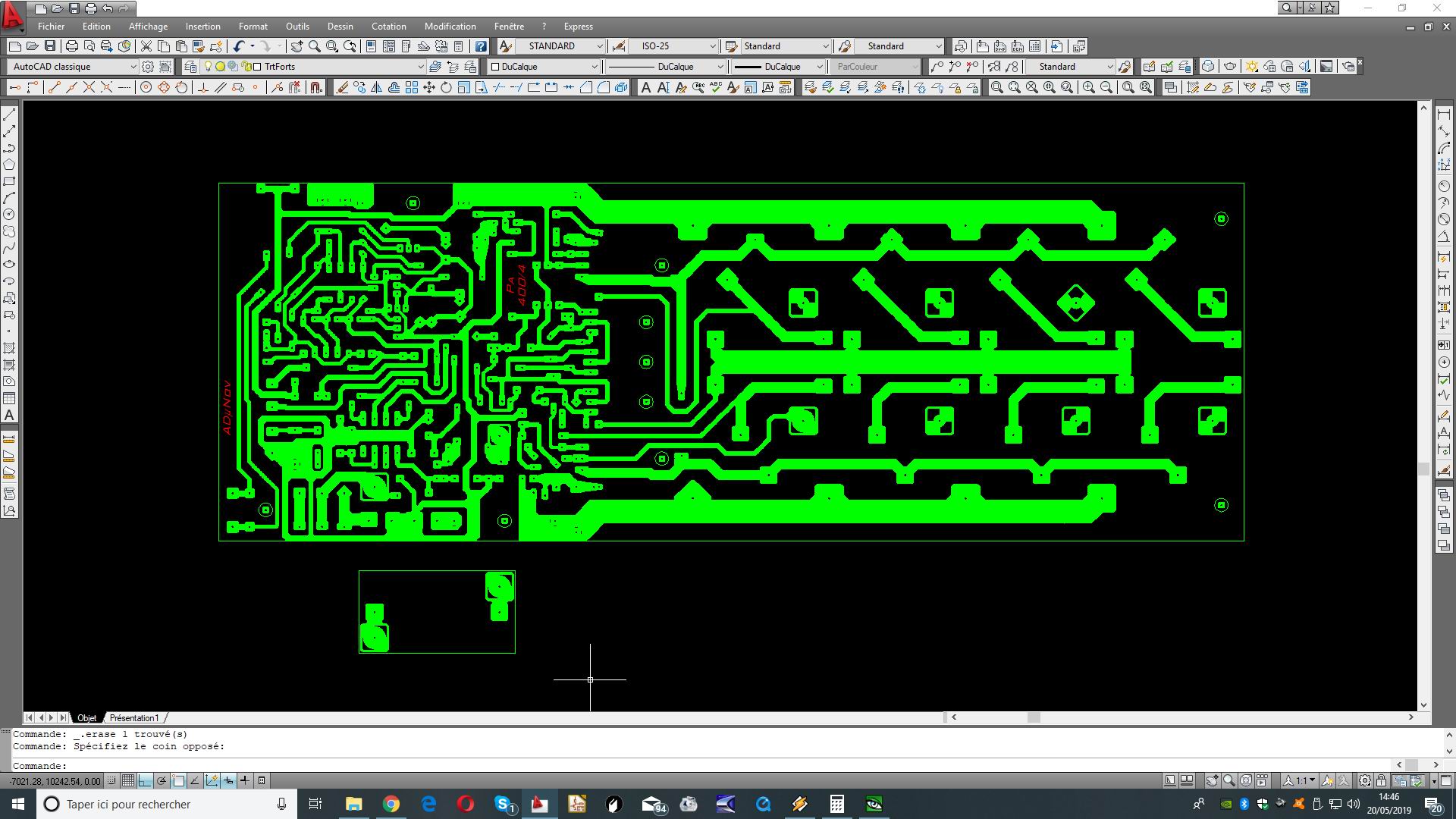The width and height of the screenshot is (1456, 819).
Task: Click the Spell check ABC icon
Action: pyautogui.click(x=715, y=88)
